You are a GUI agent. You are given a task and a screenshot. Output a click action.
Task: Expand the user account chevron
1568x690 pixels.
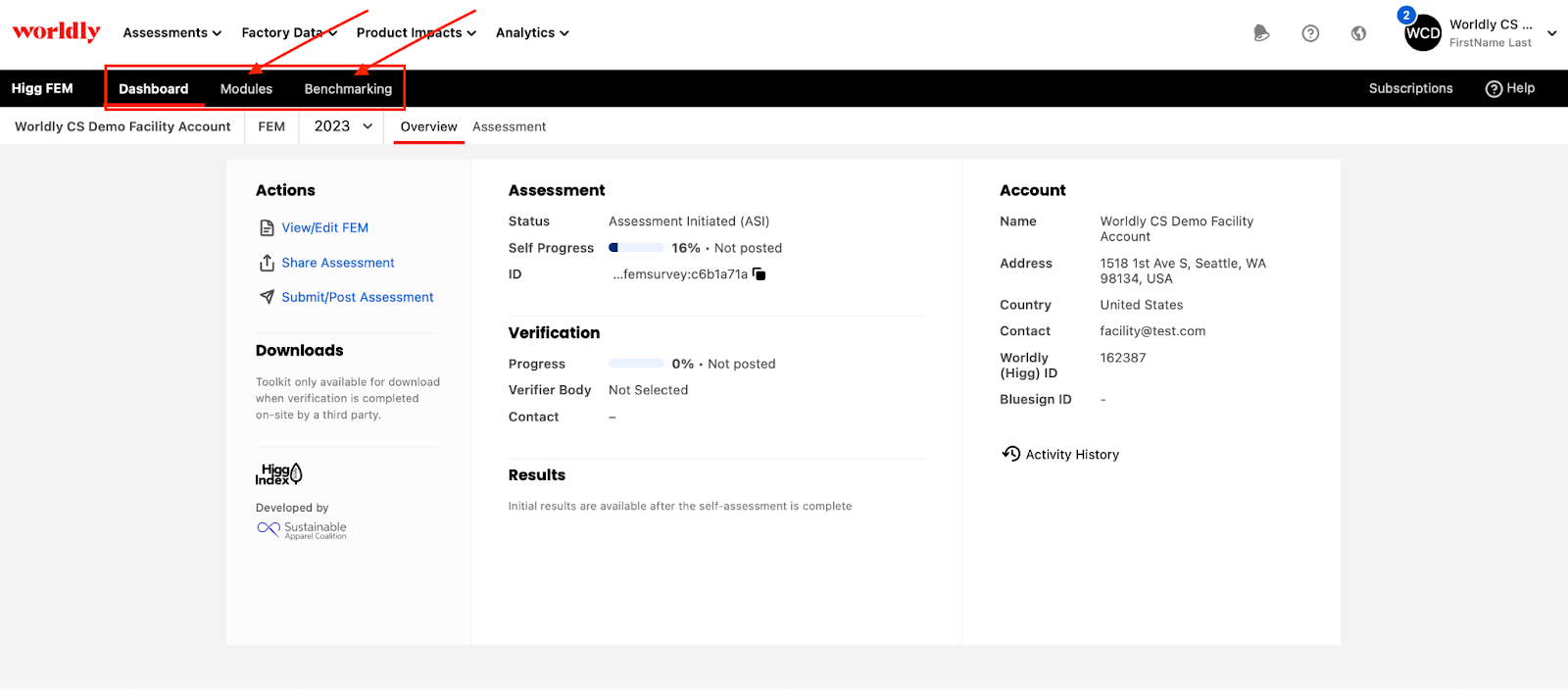pyautogui.click(x=1551, y=33)
